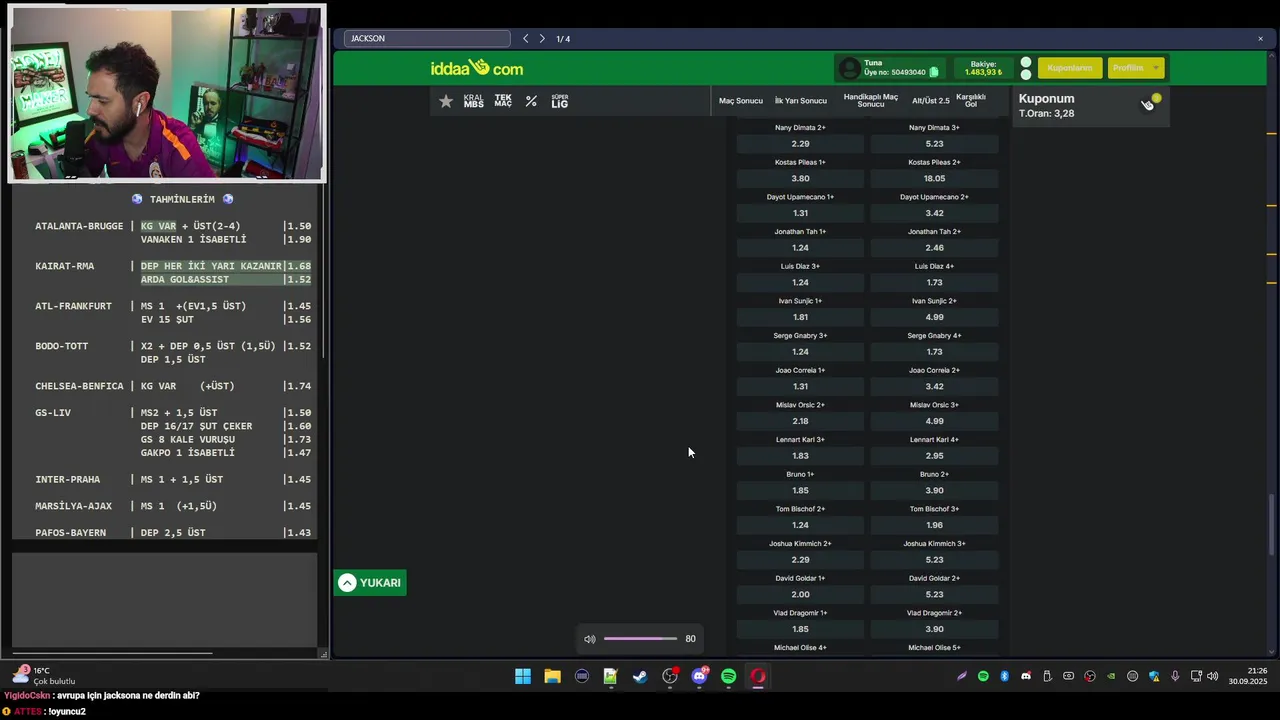Choose Joshua Kimmich 2+ odds 2.29
The width and height of the screenshot is (1280, 720).
(x=800, y=560)
